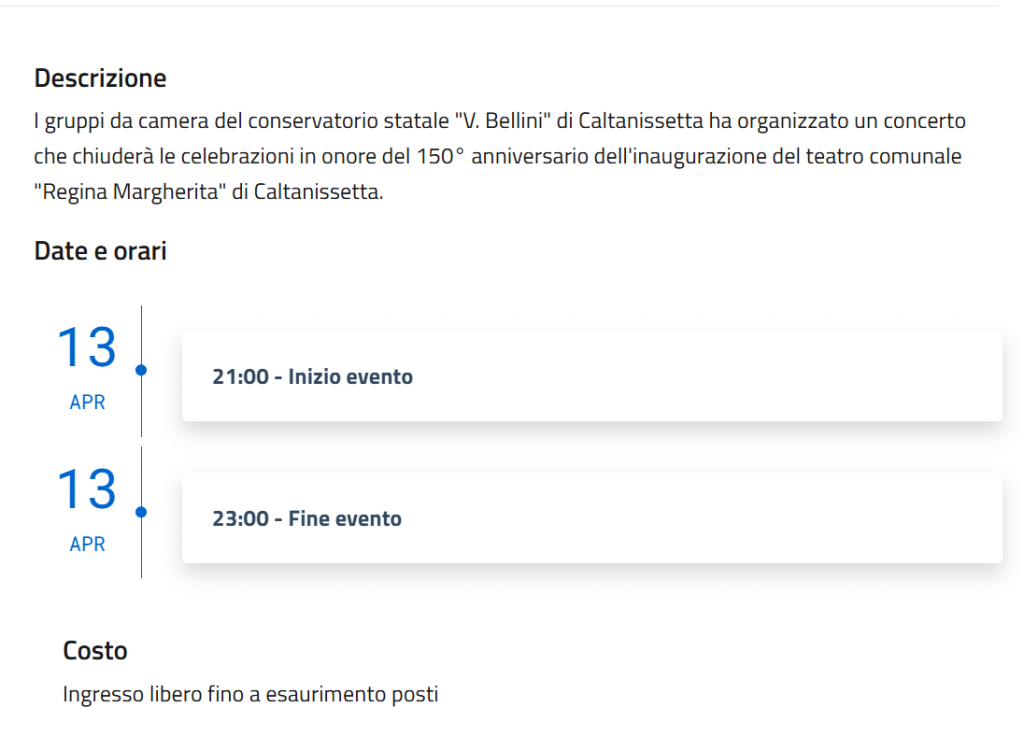Click the date number 13 beside Fine evento
The height and width of the screenshot is (750, 1024).
click(x=86, y=489)
